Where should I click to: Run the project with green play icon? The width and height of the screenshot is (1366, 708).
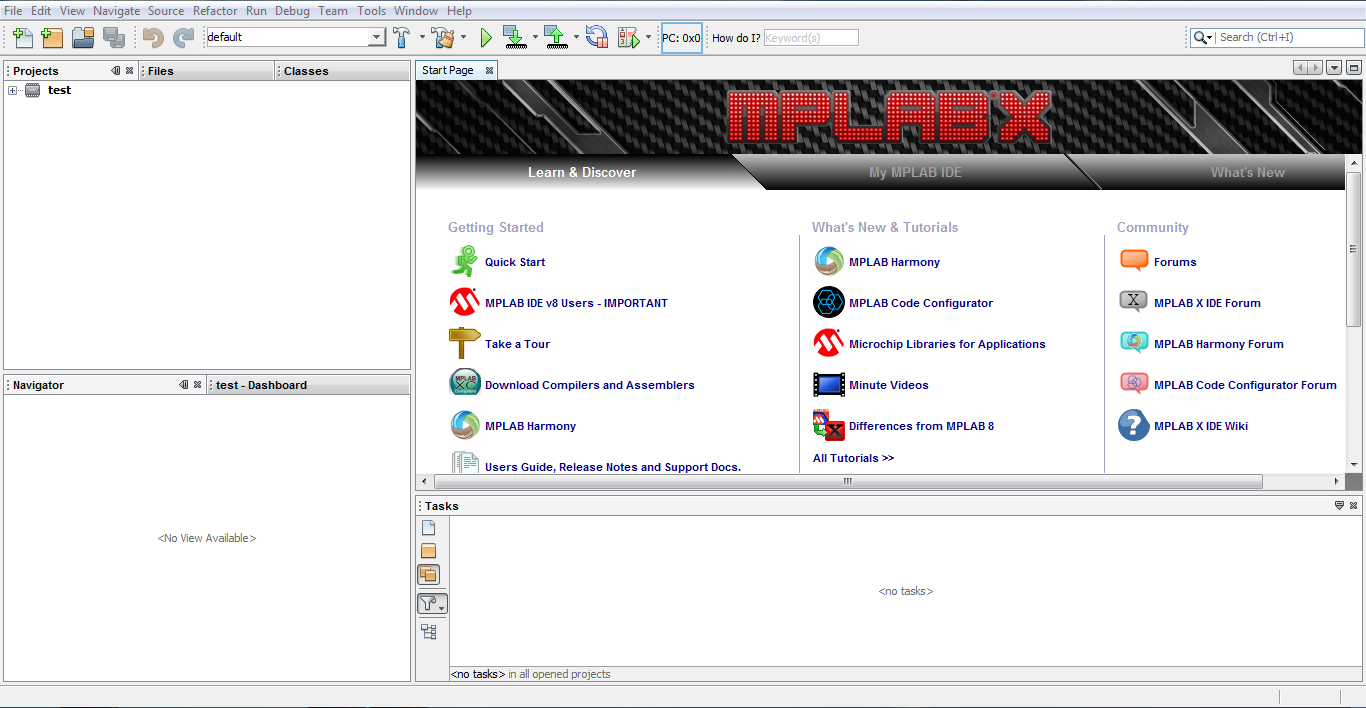(486, 38)
